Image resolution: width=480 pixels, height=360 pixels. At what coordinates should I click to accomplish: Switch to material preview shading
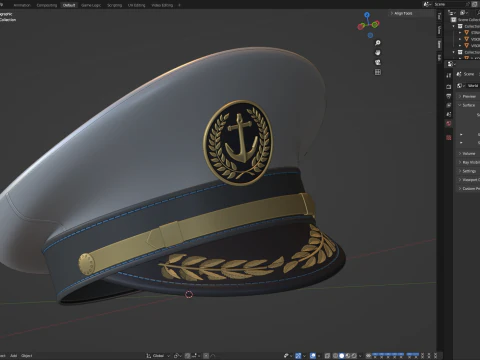point(348,355)
